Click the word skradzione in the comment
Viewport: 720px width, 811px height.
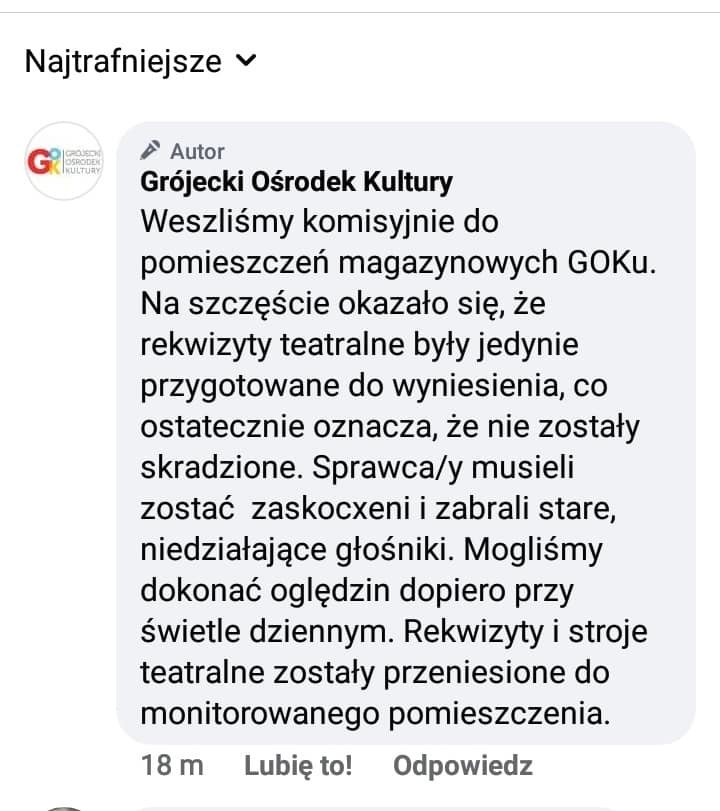click(x=221, y=468)
